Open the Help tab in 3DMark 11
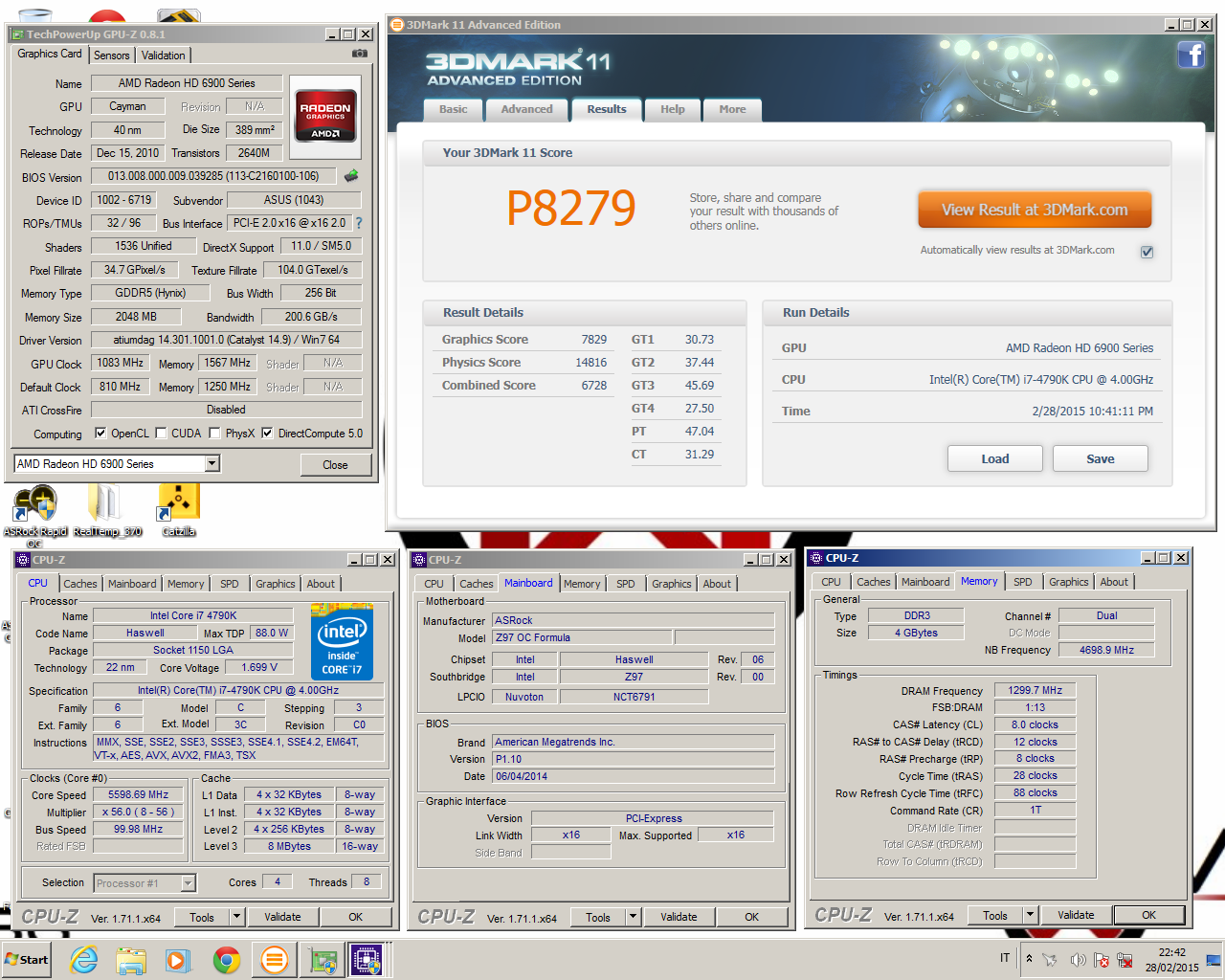1225x980 pixels. tap(673, 109)
